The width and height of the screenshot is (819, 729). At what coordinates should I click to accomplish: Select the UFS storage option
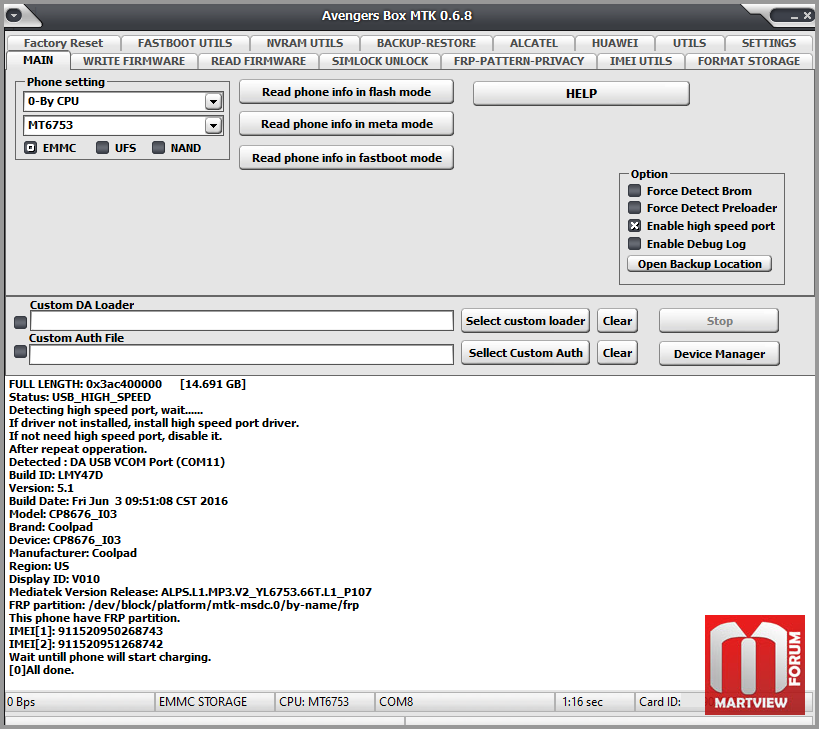click(102, 148)
